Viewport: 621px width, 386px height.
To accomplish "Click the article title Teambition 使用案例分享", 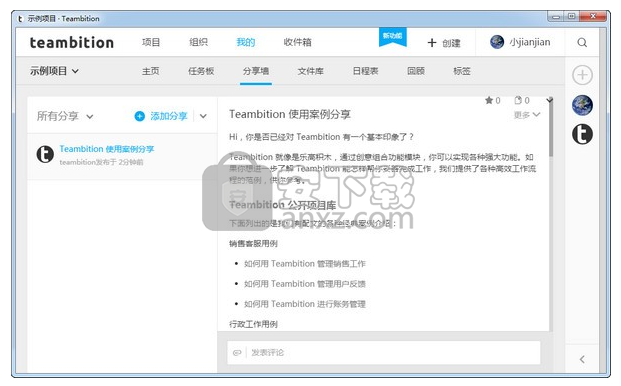I will coord(290,114).
